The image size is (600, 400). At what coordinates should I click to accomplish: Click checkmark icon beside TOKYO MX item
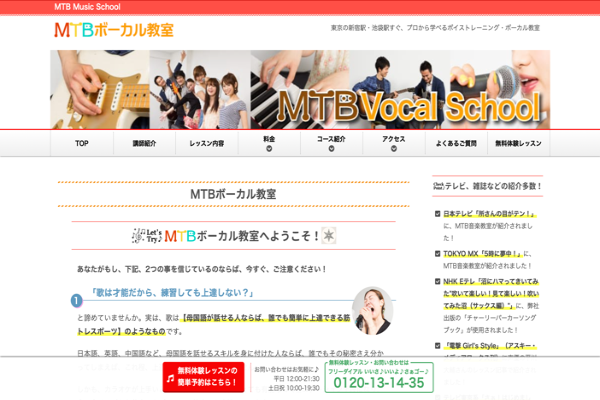tap(438, 253)
